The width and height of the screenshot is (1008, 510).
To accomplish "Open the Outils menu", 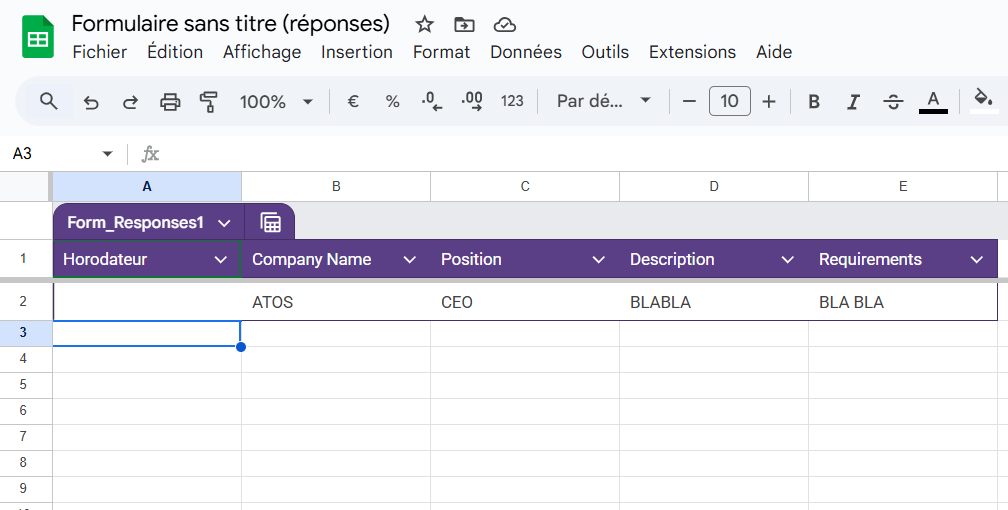I will 605,52.
